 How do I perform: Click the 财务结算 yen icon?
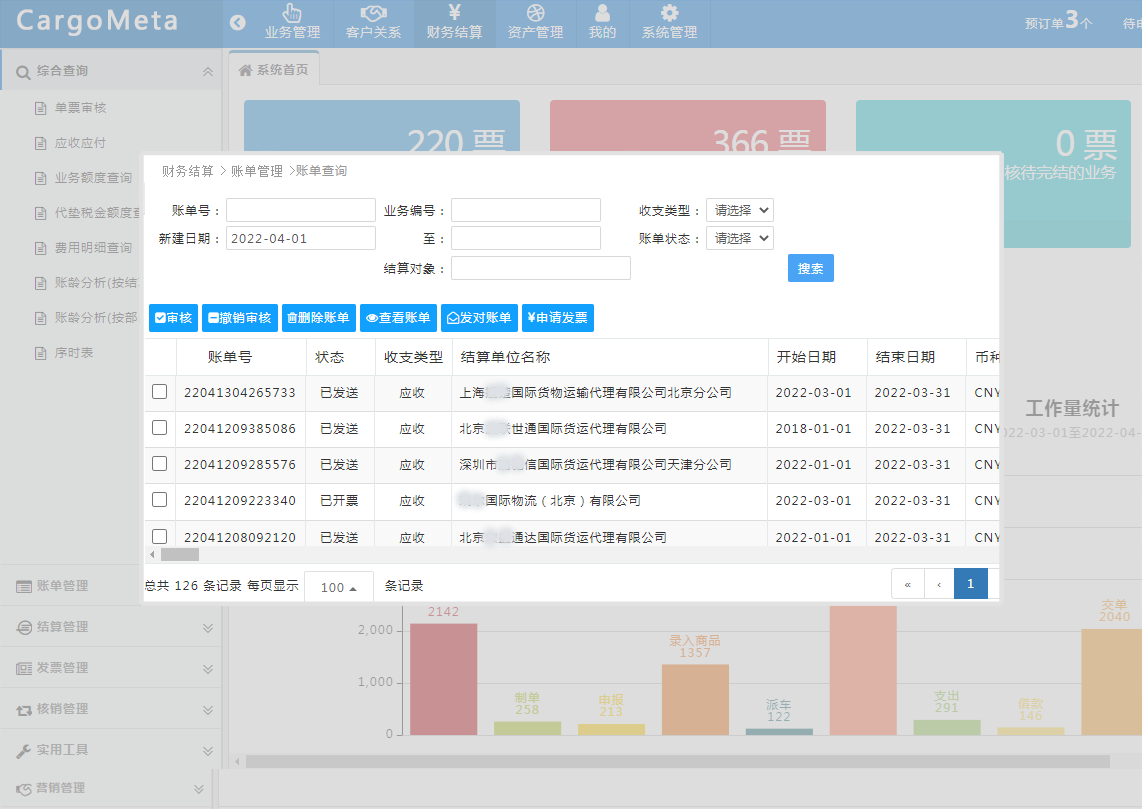454,12
